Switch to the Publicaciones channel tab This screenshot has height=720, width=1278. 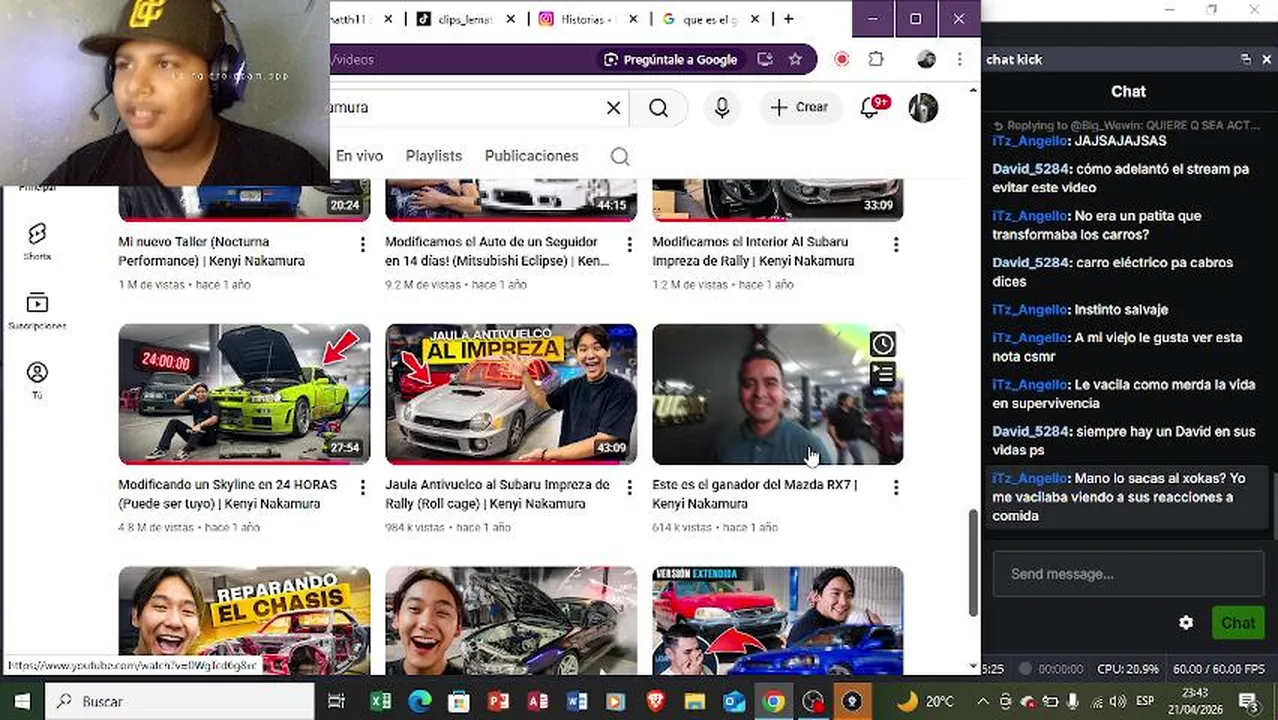531,156
